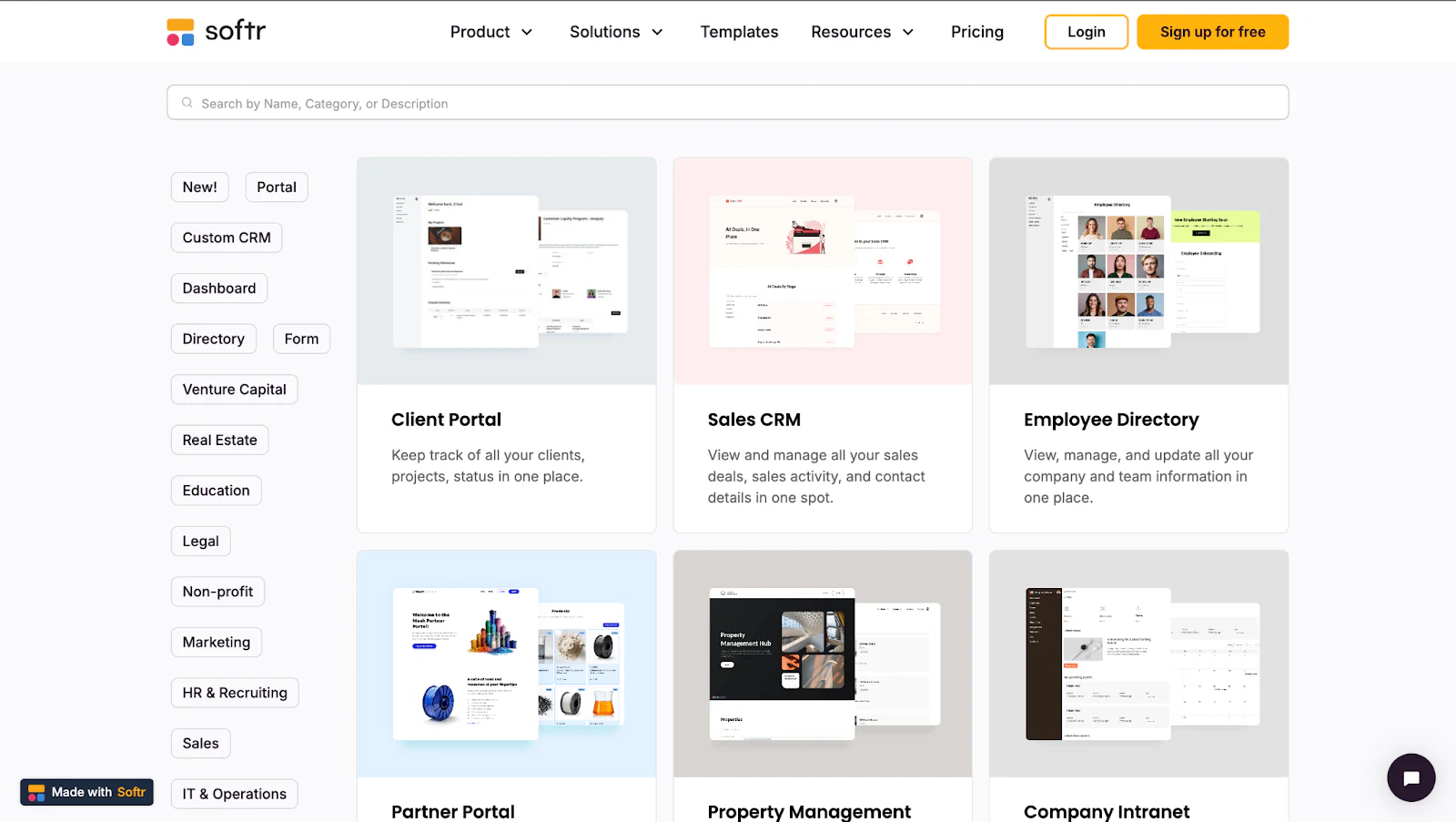The height and width of the screenshot is (822, 1456).
Task: Select the Custom CRM category filter
Action: 227,238
